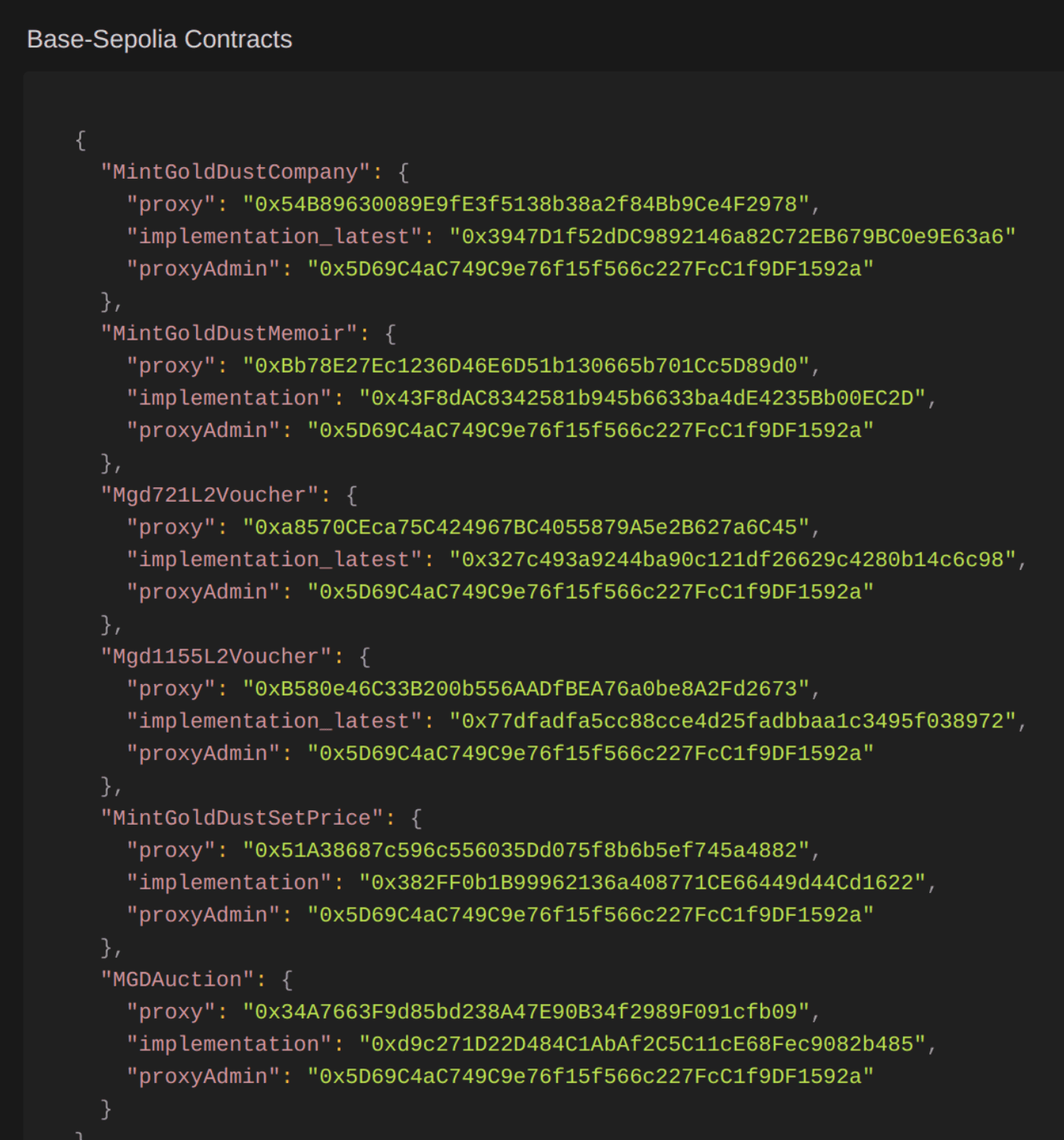Click proxyAdmin address under Mgd721L2Voucher
1064x1140 pixels.
tap(591, 592)
